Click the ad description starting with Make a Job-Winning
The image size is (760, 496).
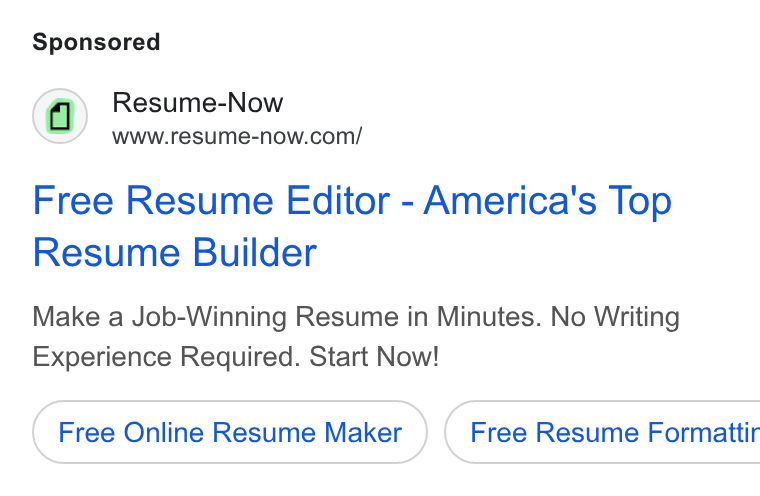[356, 336]
